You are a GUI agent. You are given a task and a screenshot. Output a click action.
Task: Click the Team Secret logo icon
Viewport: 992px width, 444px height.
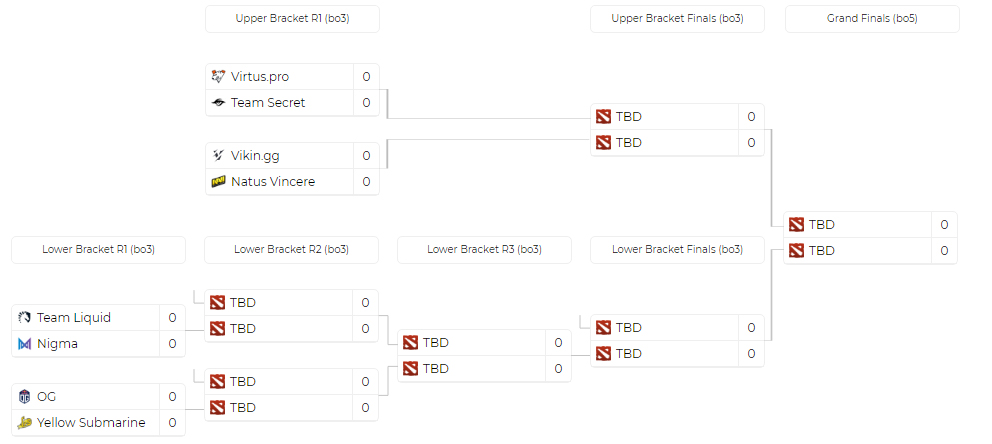219,103
